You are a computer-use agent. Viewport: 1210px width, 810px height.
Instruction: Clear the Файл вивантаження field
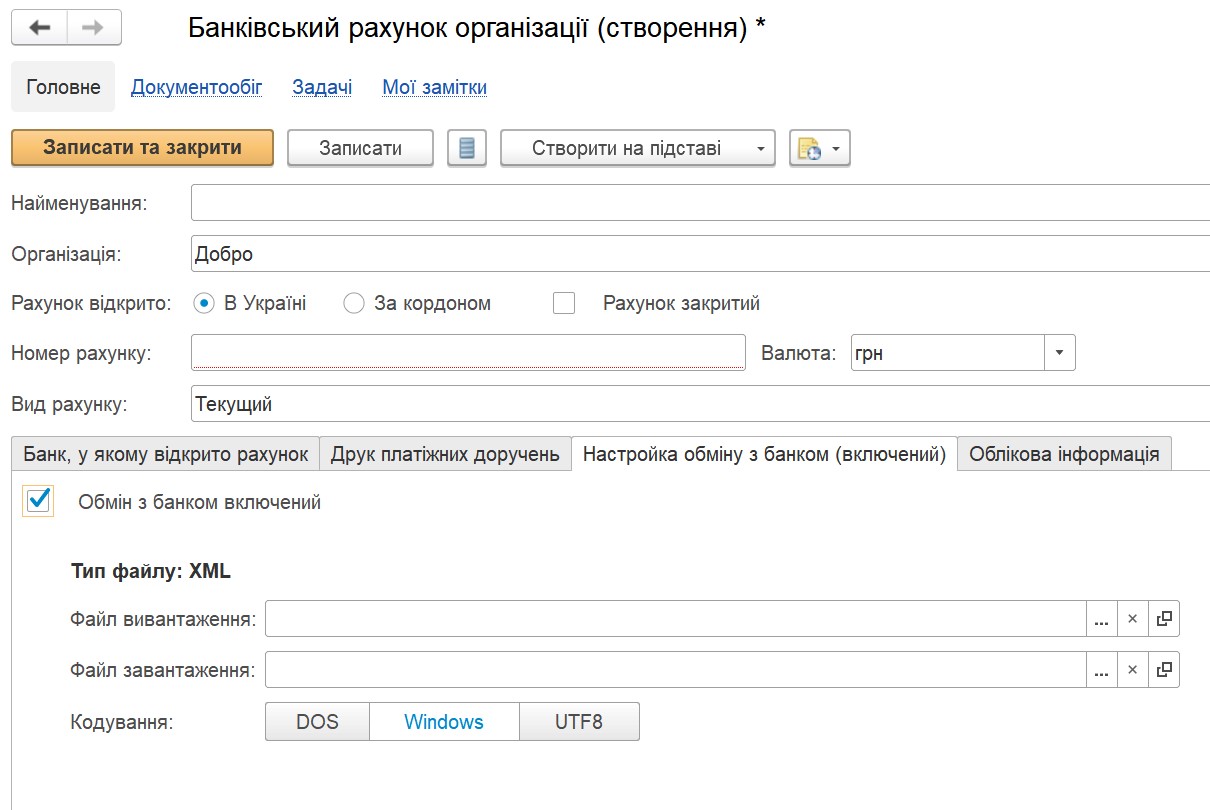coord(1132,619)
